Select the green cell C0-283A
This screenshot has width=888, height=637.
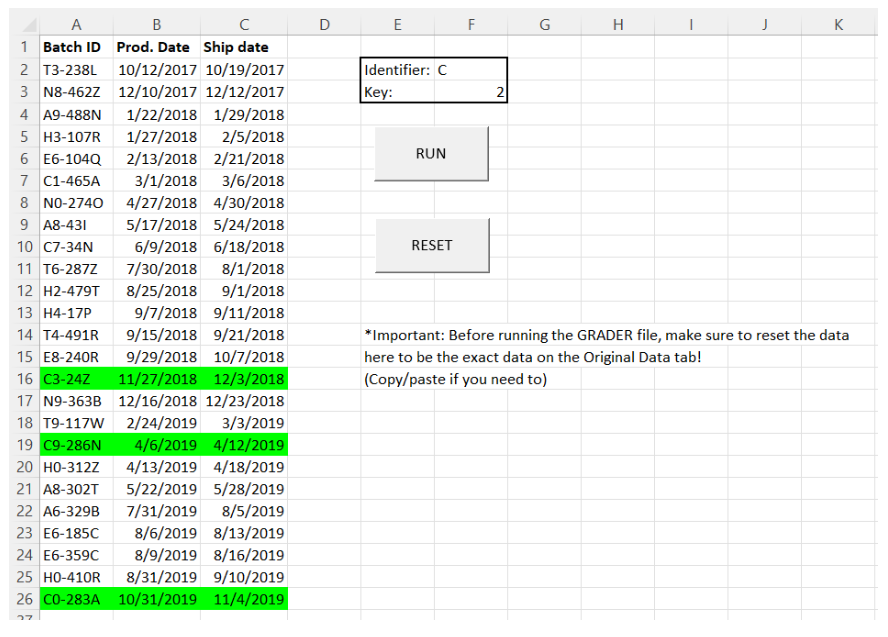pyautogui.click(x=76, y=598)
